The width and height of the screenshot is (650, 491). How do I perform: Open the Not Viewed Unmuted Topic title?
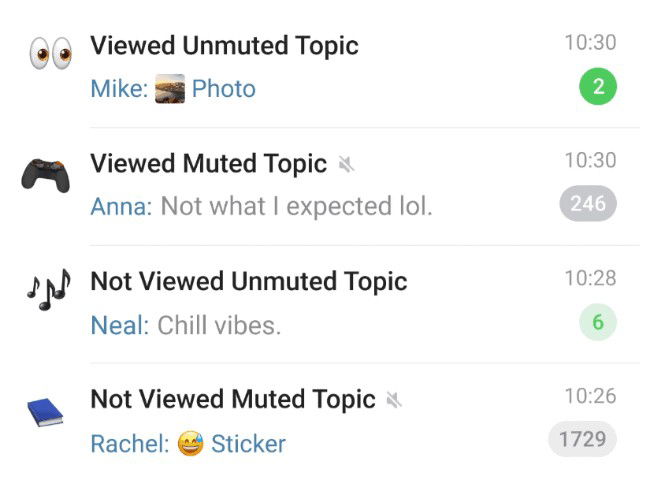(249, 281)
